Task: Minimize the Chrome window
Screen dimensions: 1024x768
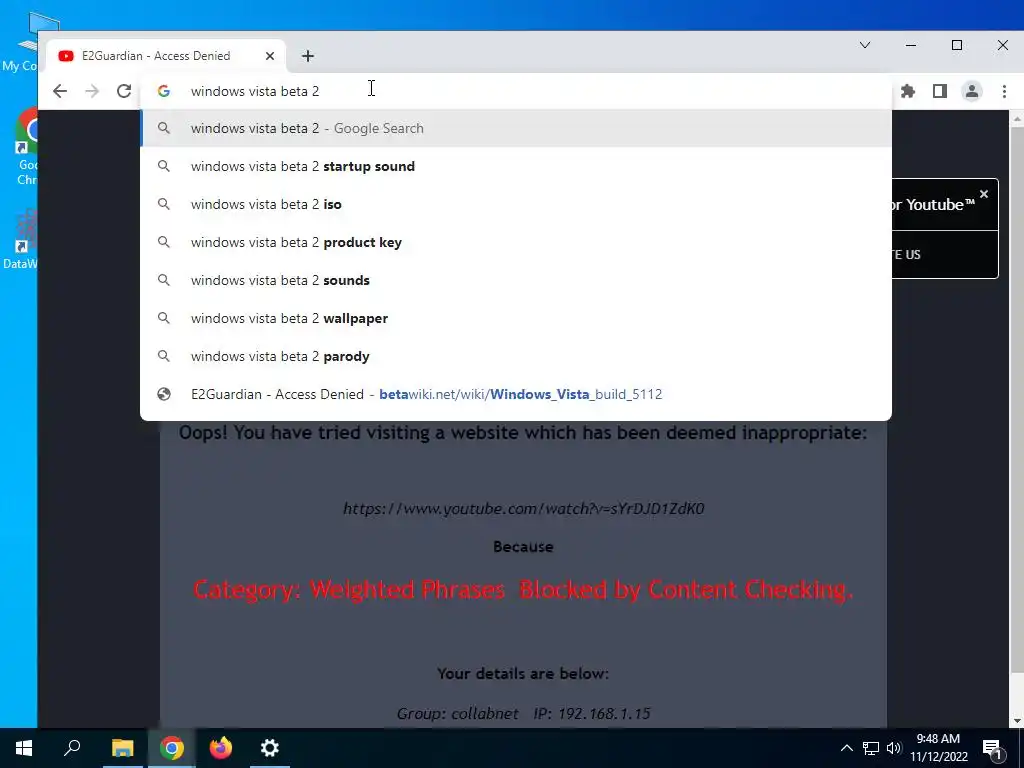Action: (x=911, y=45)
